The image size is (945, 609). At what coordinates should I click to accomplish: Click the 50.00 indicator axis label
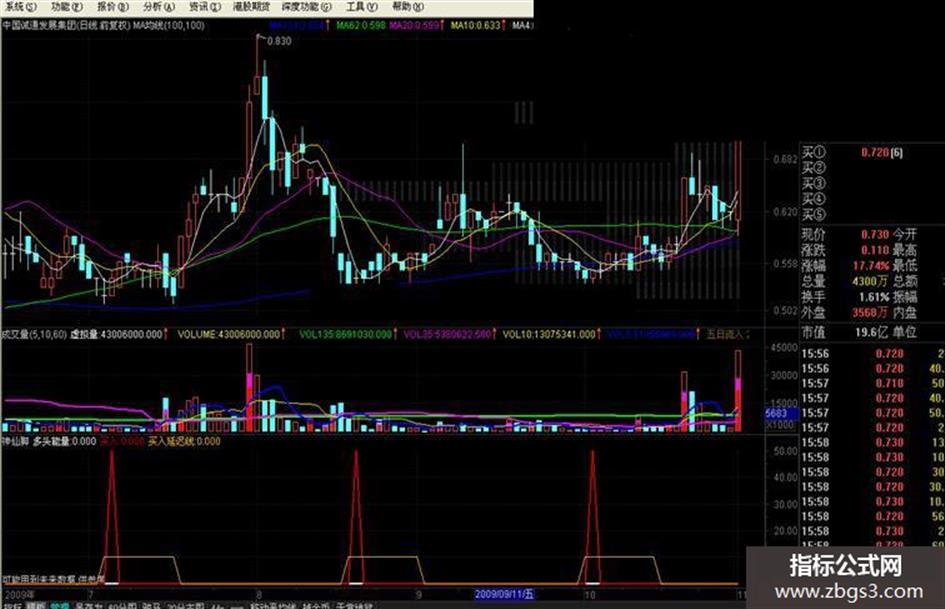coord(785,451)
